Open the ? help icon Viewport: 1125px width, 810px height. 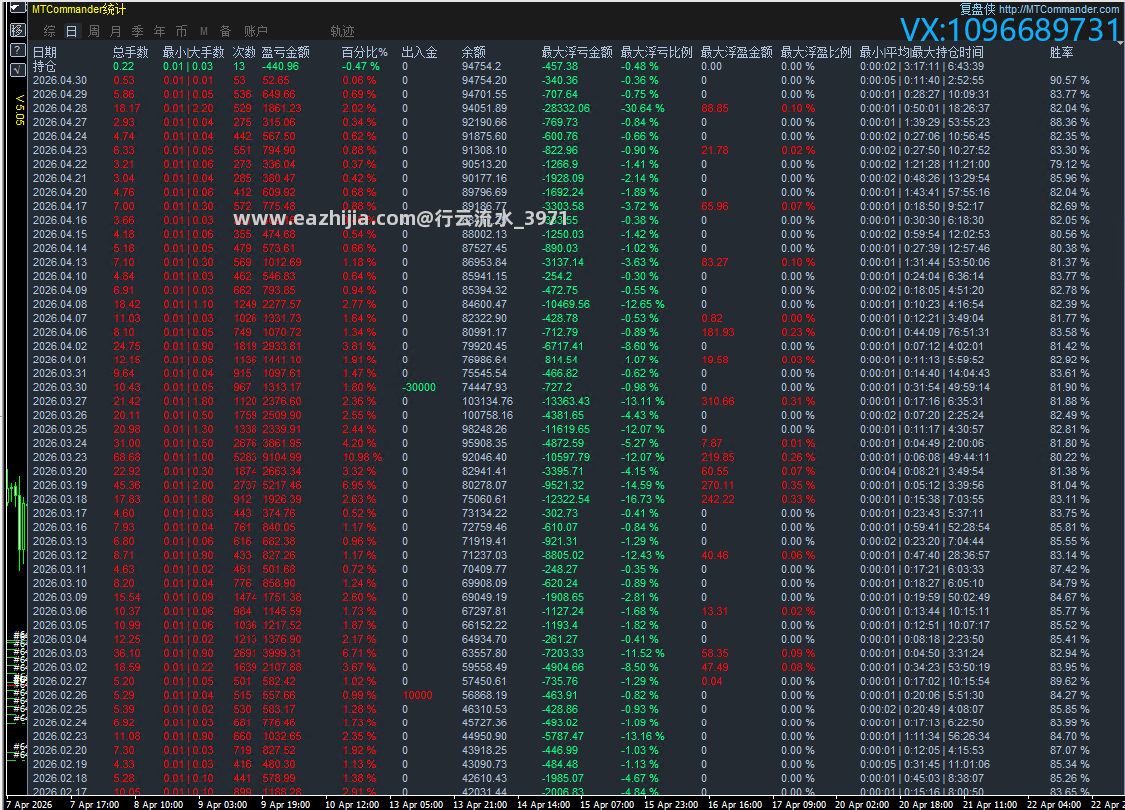click(x=18, y=50)
